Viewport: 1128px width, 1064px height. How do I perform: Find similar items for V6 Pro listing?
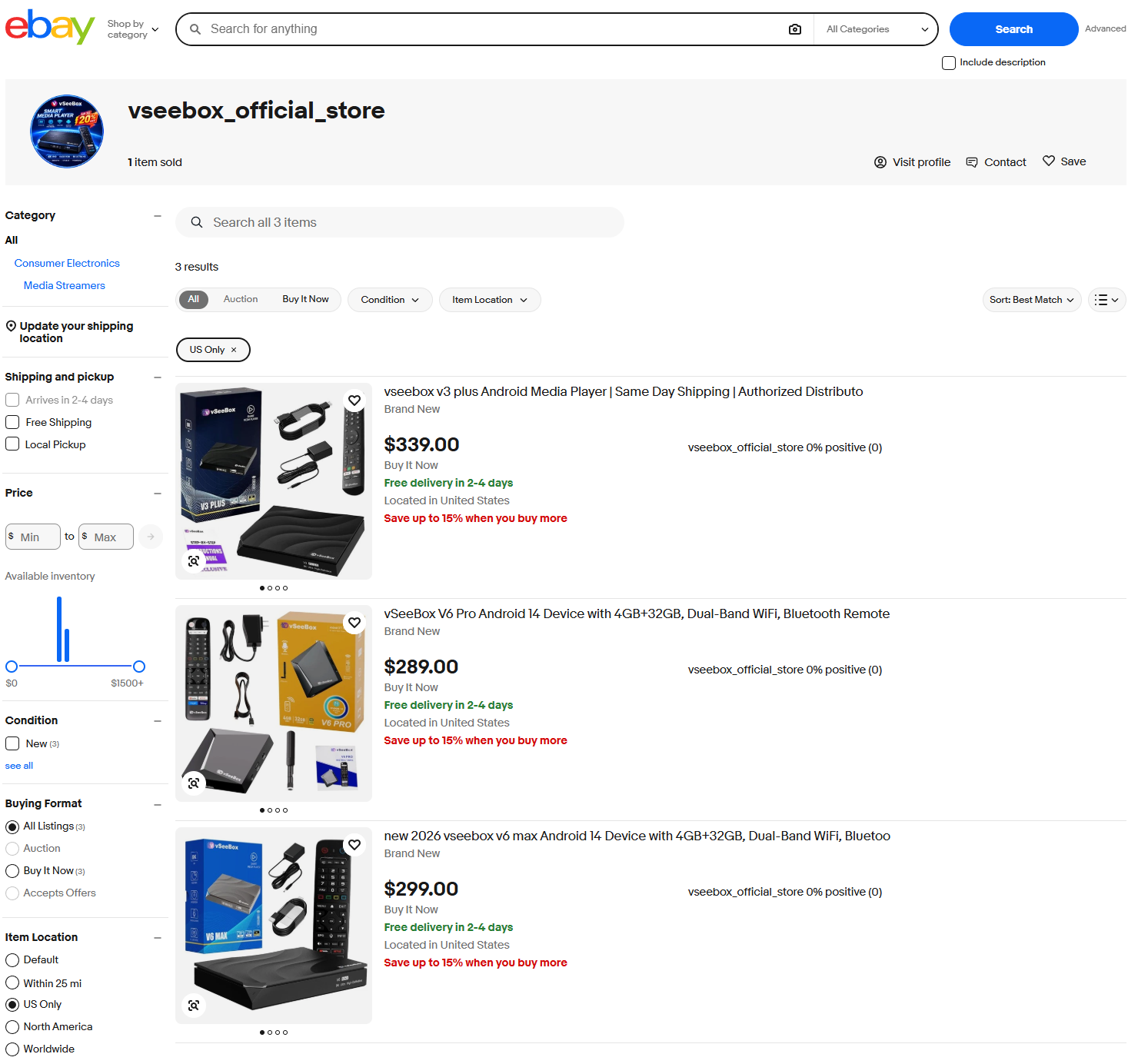tap(194, 783)
